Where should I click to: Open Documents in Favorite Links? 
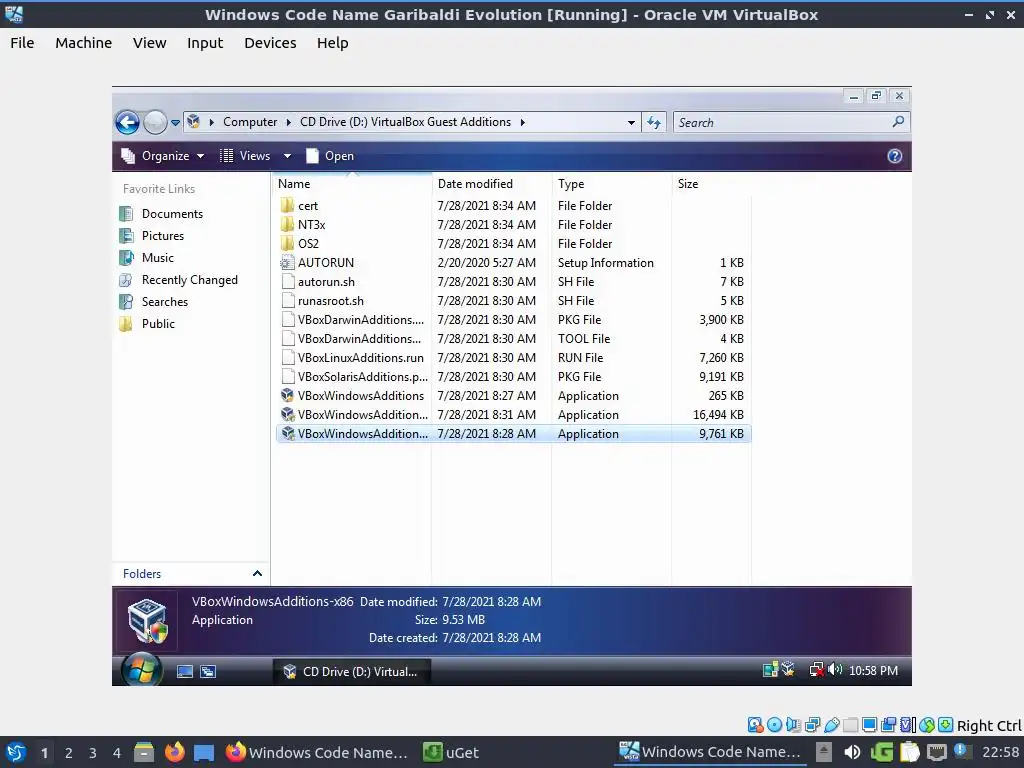point(161,214)
